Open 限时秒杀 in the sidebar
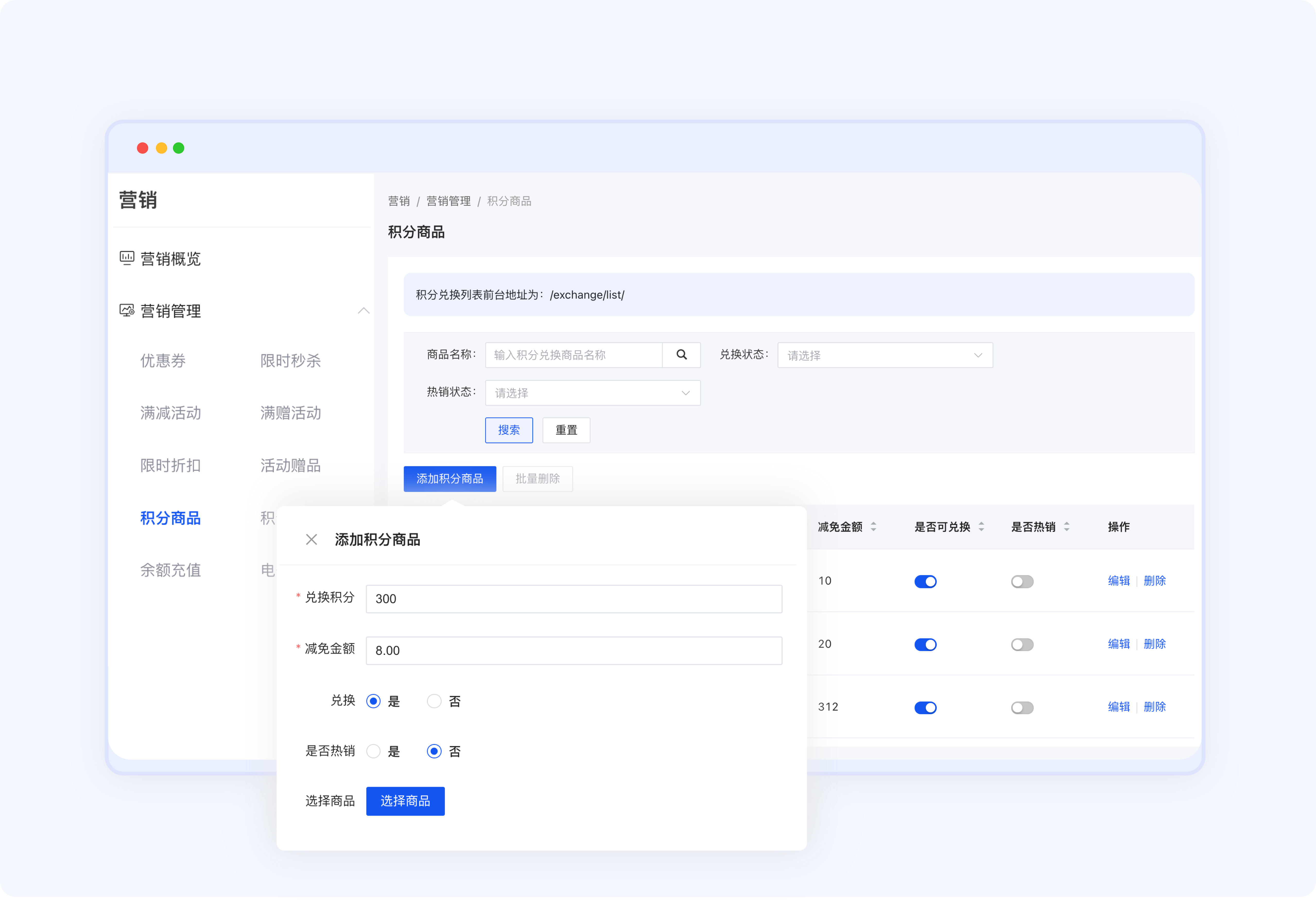 (290, 361)
